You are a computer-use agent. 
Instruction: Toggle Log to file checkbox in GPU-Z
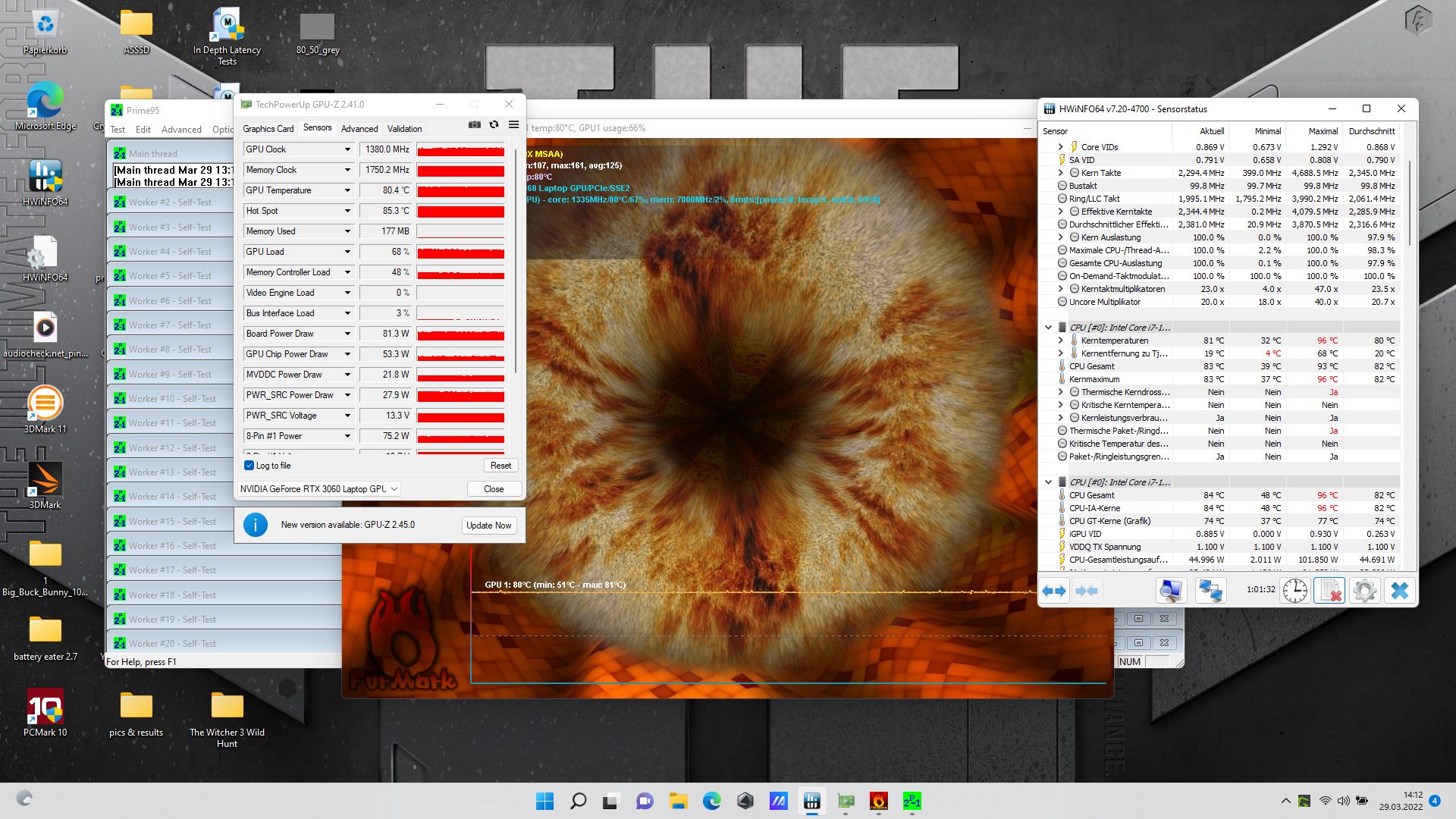pos(249,466)
